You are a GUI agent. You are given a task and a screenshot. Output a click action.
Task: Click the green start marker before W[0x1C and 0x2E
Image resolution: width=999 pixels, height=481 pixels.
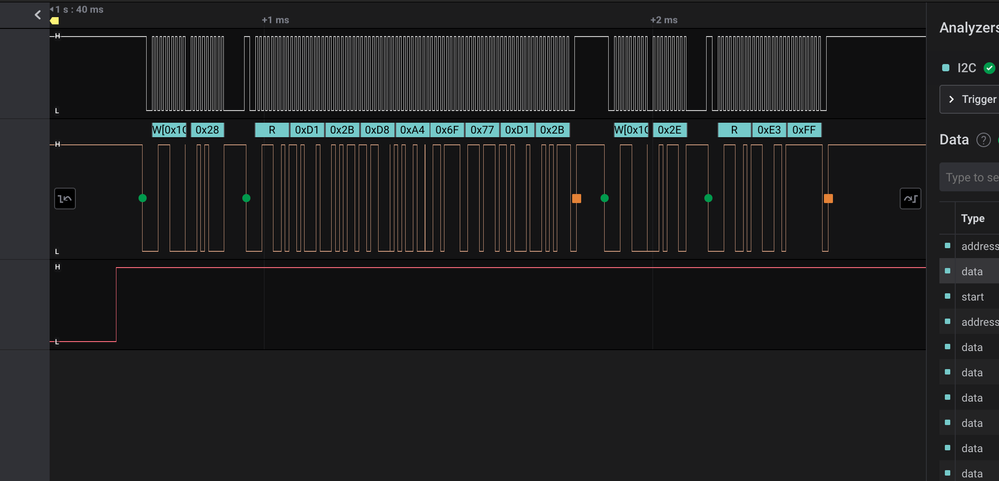604,198
